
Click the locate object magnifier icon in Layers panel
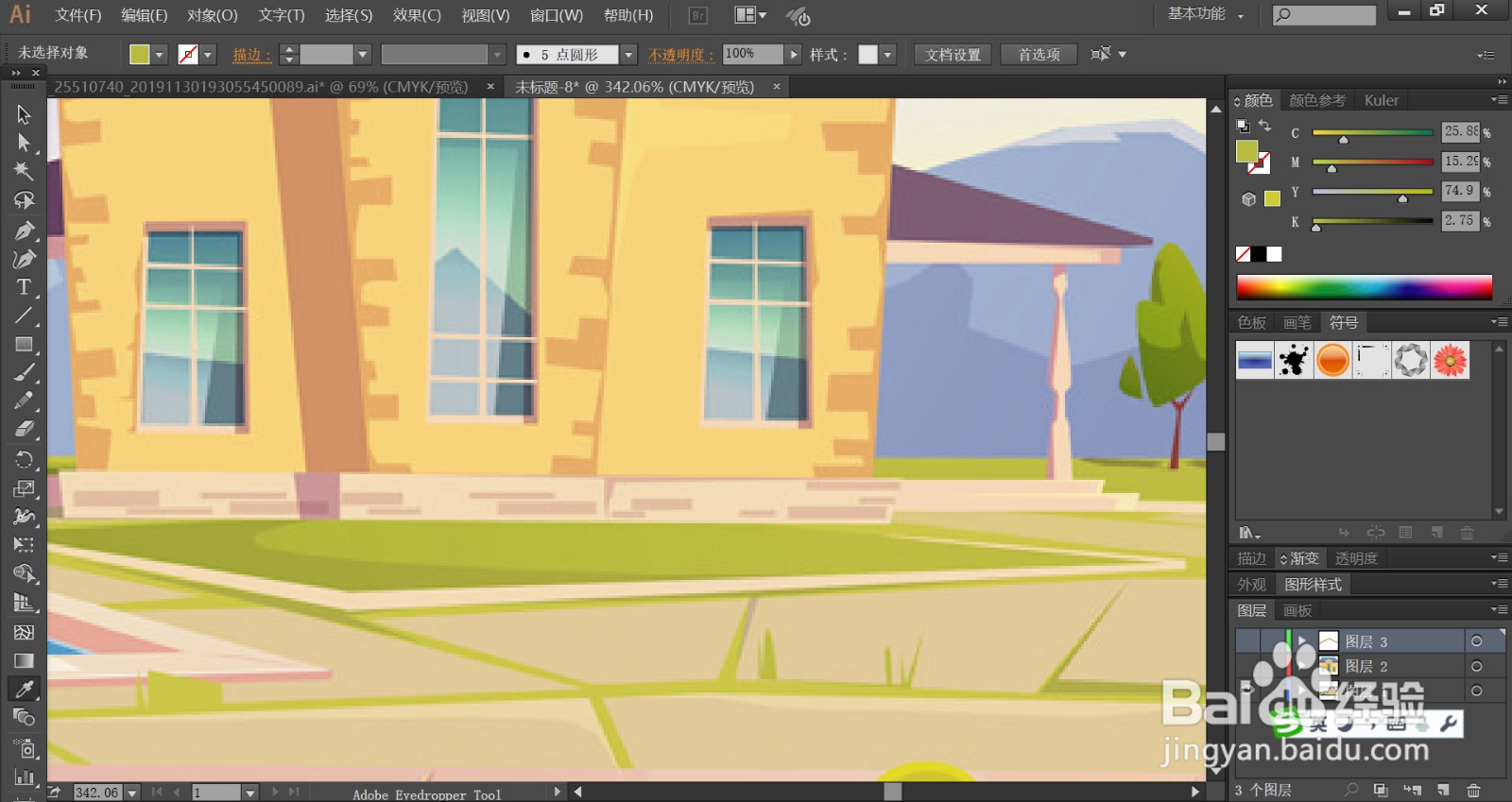tap(1351, 790)
